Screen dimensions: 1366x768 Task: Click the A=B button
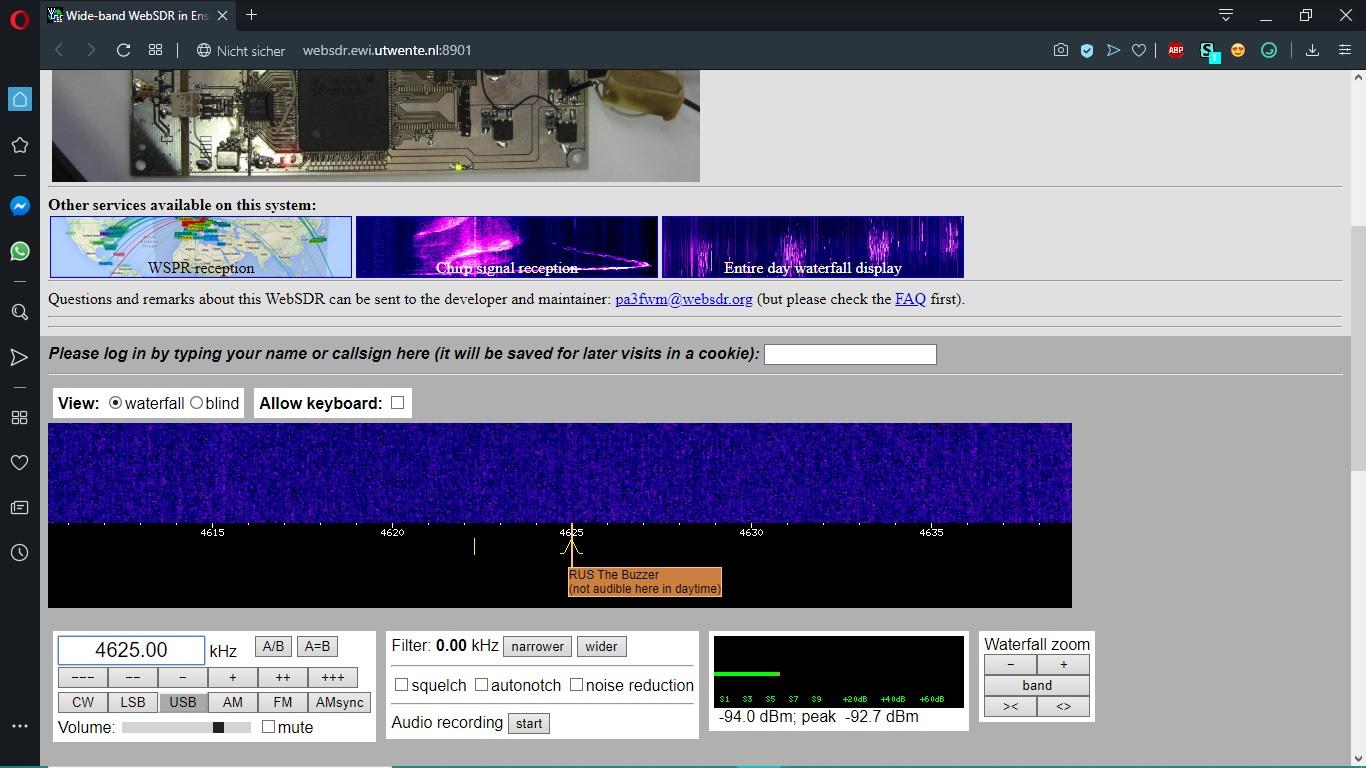[x=317, y=646]
